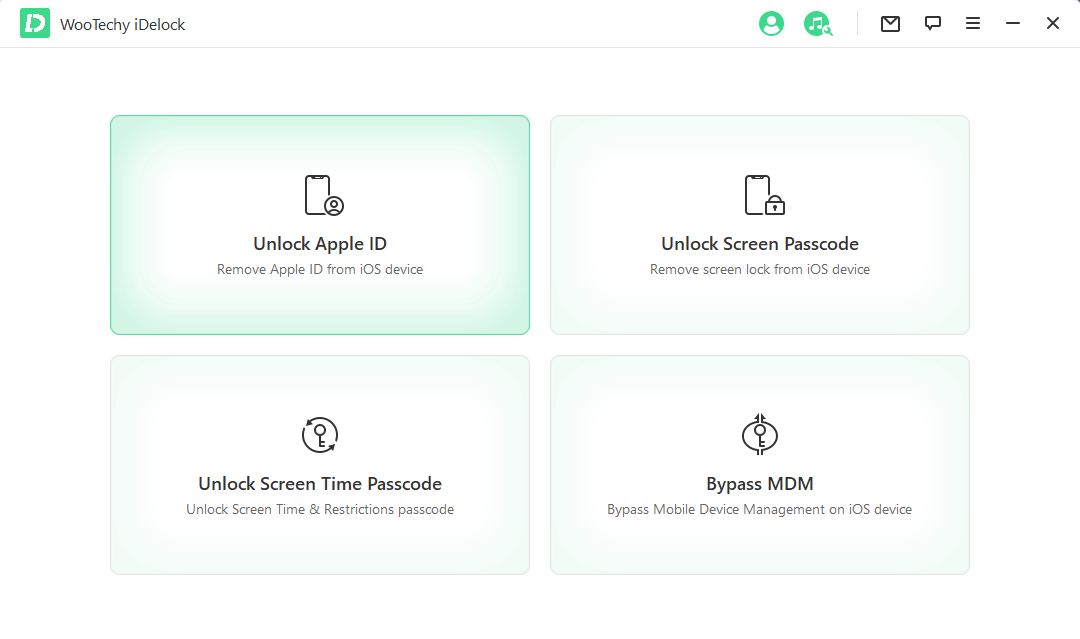Open the feedback speech bubble icon
Image resolution: width=1080 pixels, height=639 pixels.
[932, 23]
